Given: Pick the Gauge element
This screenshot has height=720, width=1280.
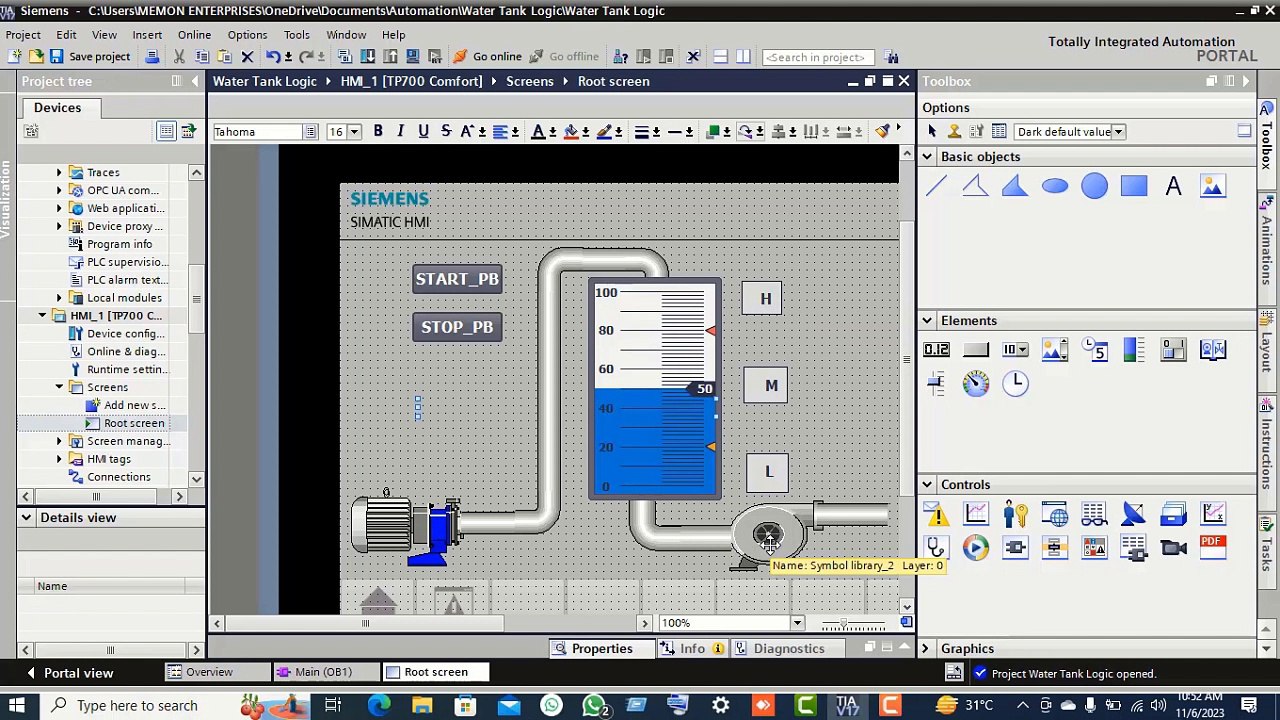Looking at the screenshot, I should [x=975, y=383].
